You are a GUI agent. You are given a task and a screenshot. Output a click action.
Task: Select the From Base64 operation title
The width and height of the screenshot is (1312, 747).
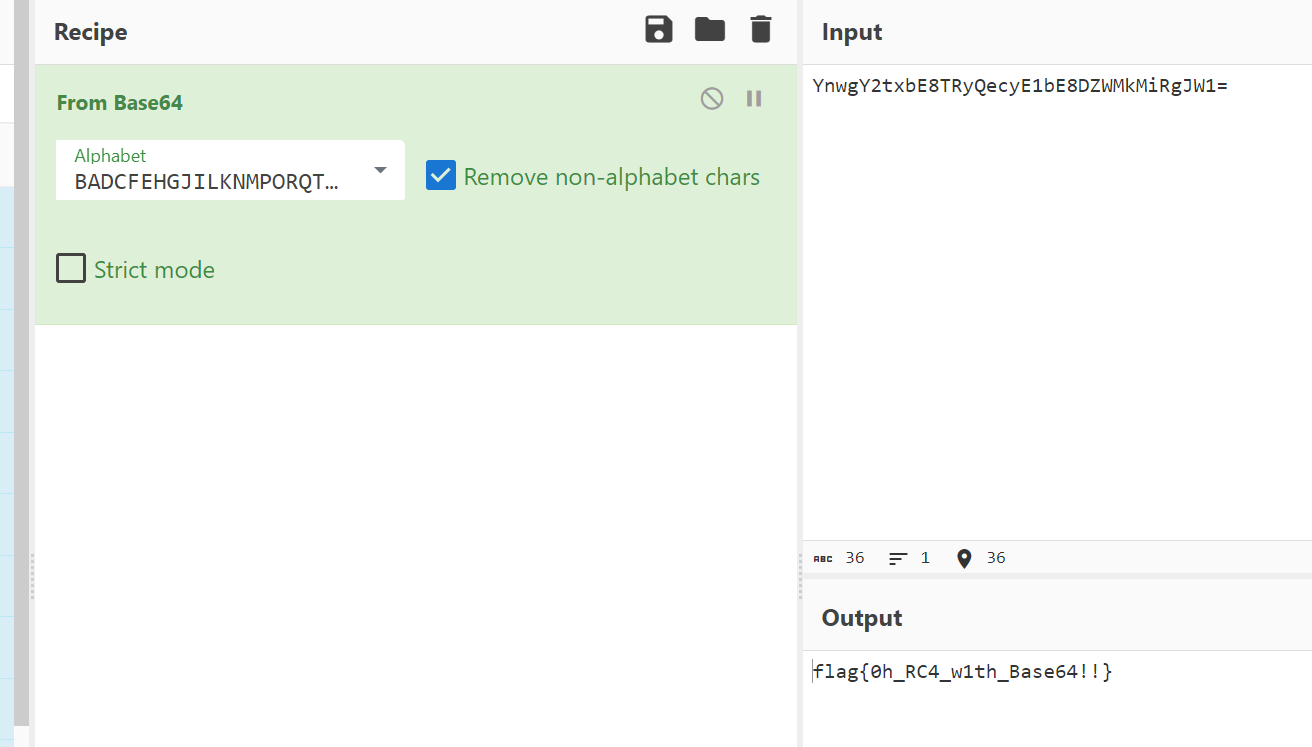(x=120, y=103)
